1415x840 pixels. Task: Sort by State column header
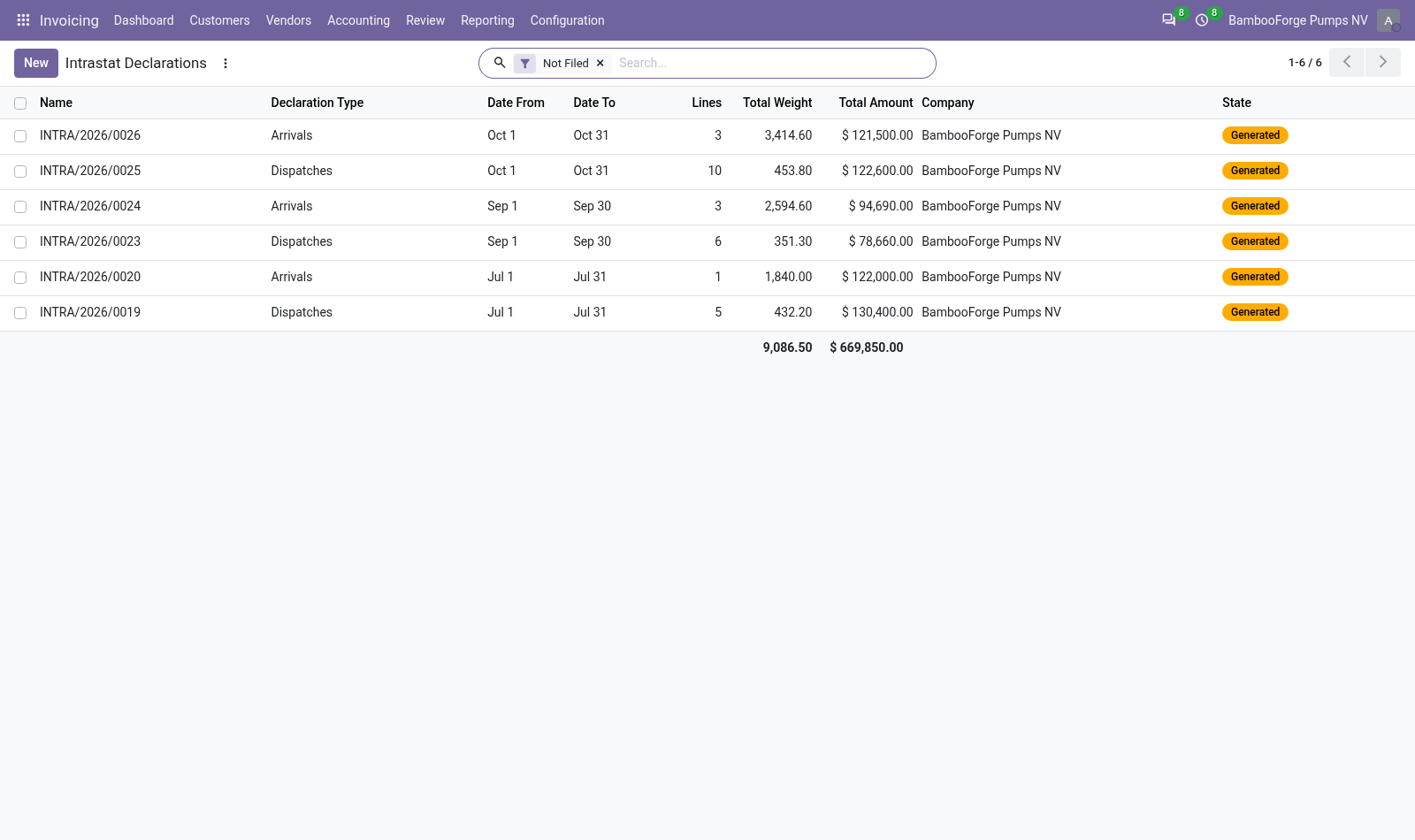coord(1236,103)
